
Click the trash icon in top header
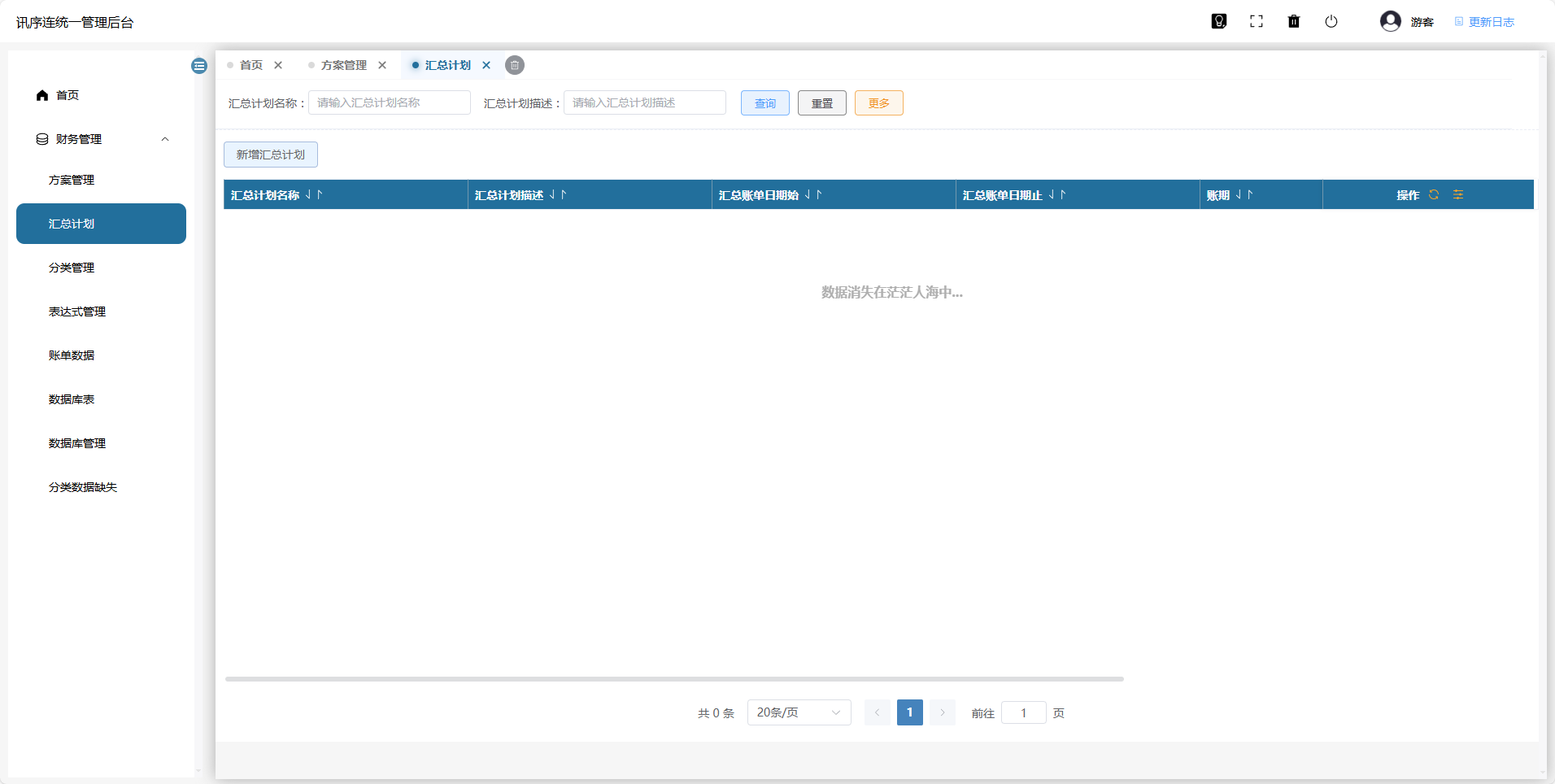point(1294,21)
